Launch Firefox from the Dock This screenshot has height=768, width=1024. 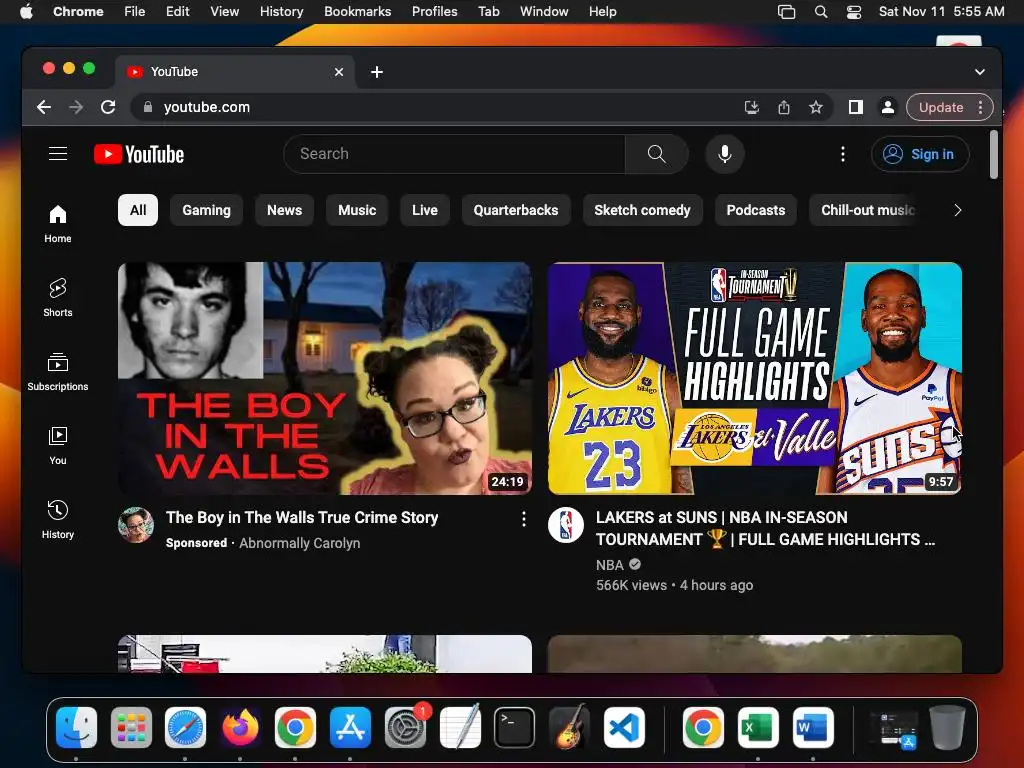pyautogui.click(x=240, y=727)
